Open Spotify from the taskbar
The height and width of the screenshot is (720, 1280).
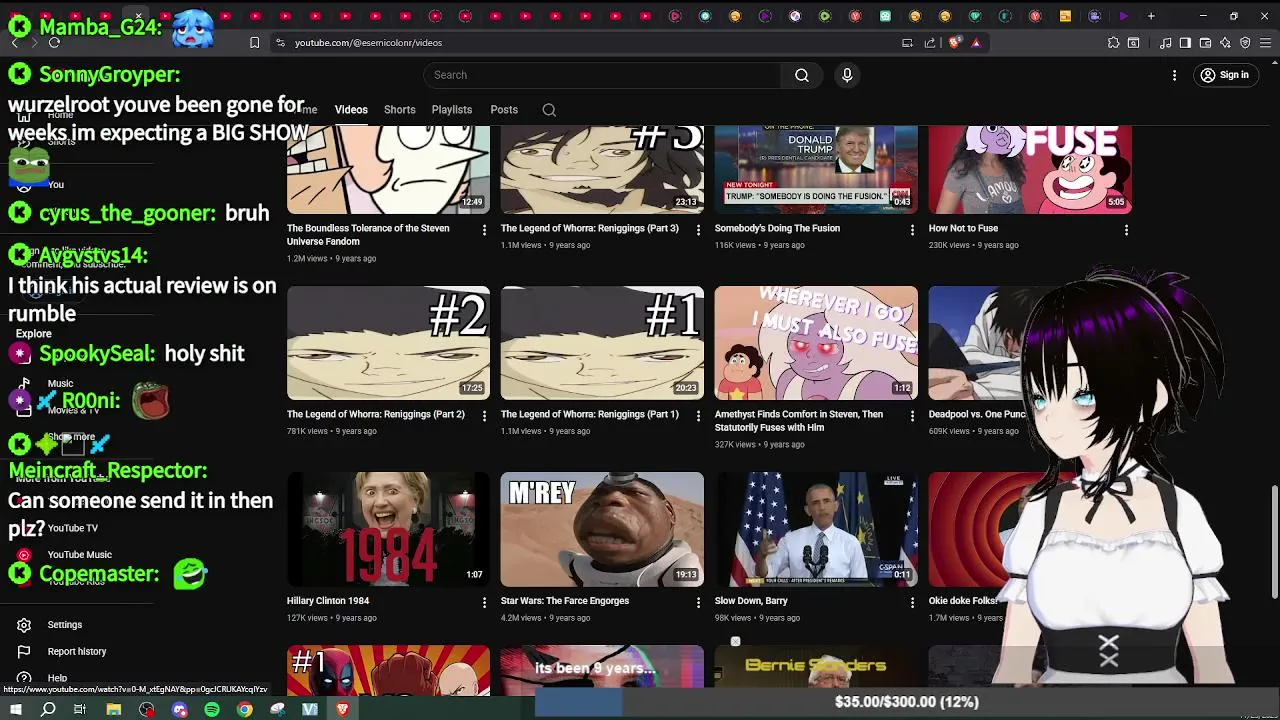coord(212,709)
